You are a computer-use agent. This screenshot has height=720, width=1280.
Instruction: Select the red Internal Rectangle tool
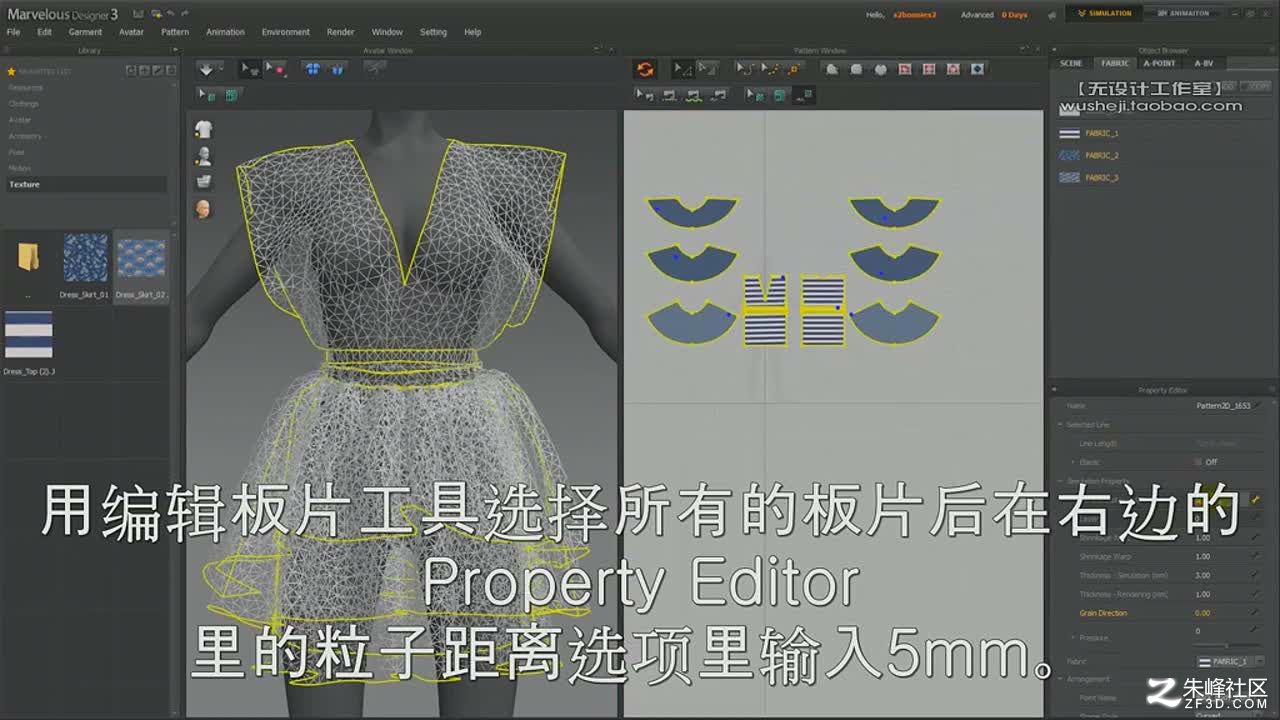[x=929, y=69]
